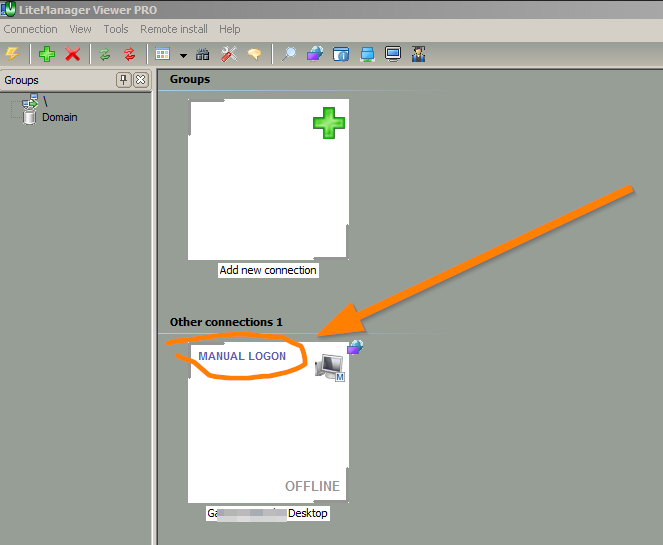Pin the Groups panel
The height and width of the screenshot is (545, 663).
(123, 80)
